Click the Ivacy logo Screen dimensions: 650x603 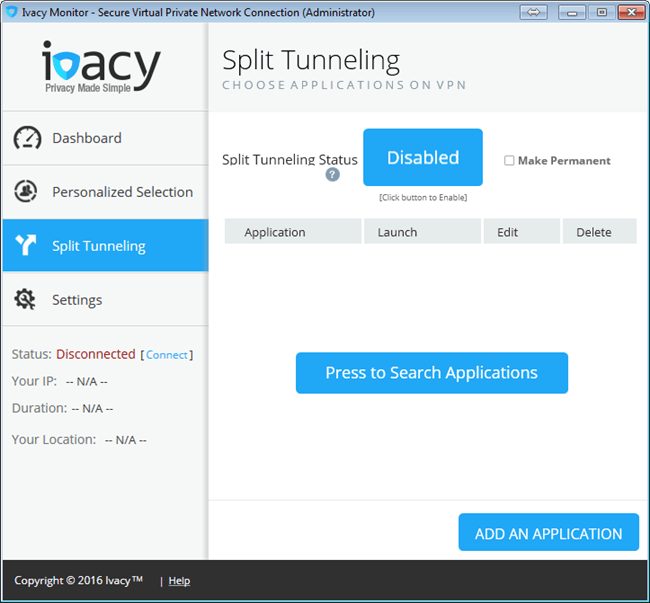pos(101,66)
